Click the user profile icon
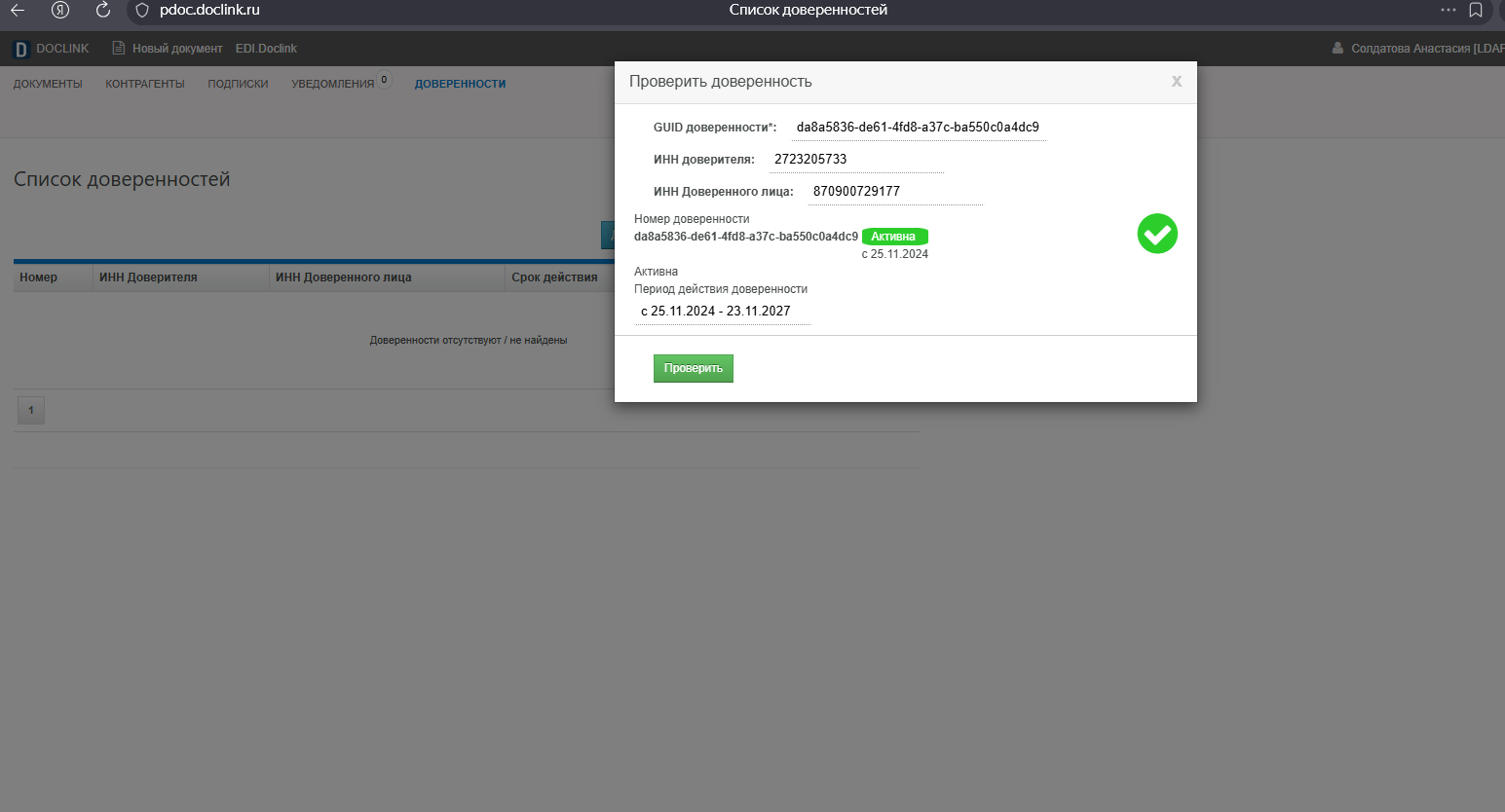 click(1338, 48)
